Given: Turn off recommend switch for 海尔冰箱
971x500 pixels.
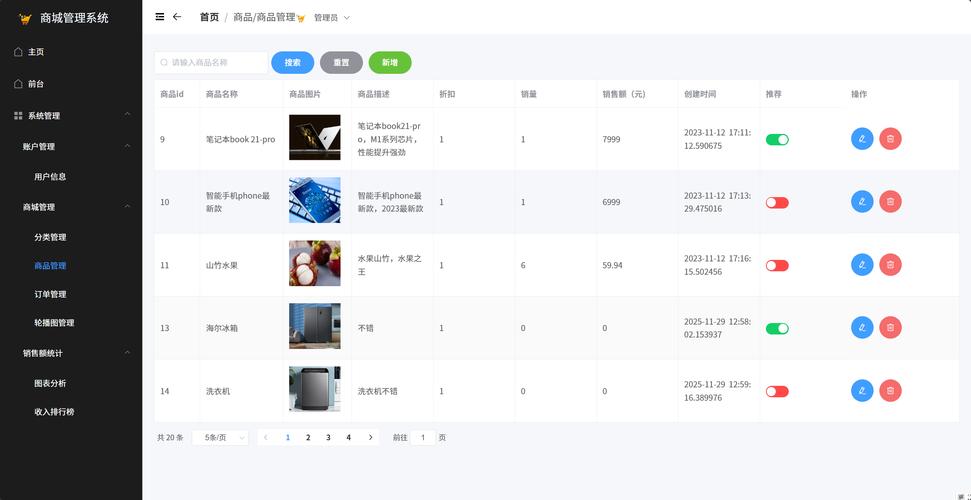Looking at the screenshot, I should 777,328.
